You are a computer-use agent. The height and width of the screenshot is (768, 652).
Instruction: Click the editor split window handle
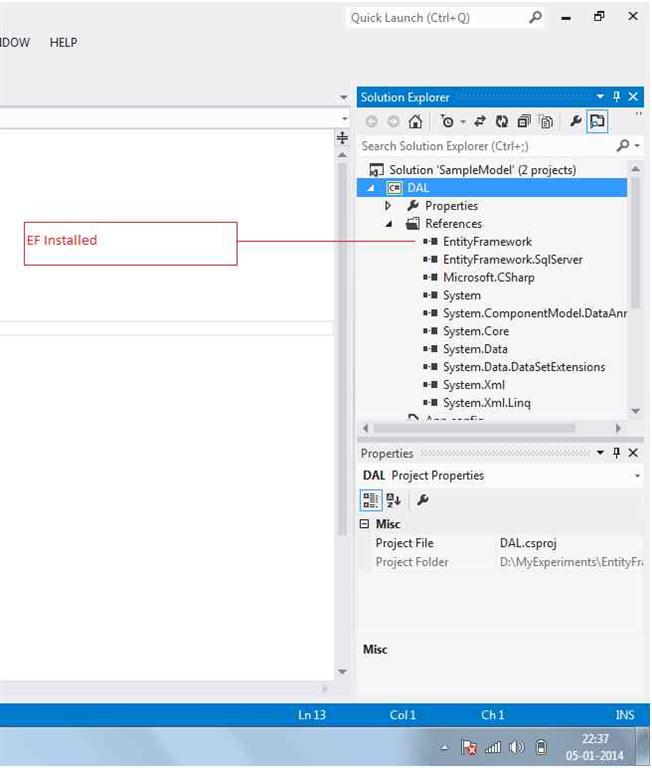coord(342,138)
